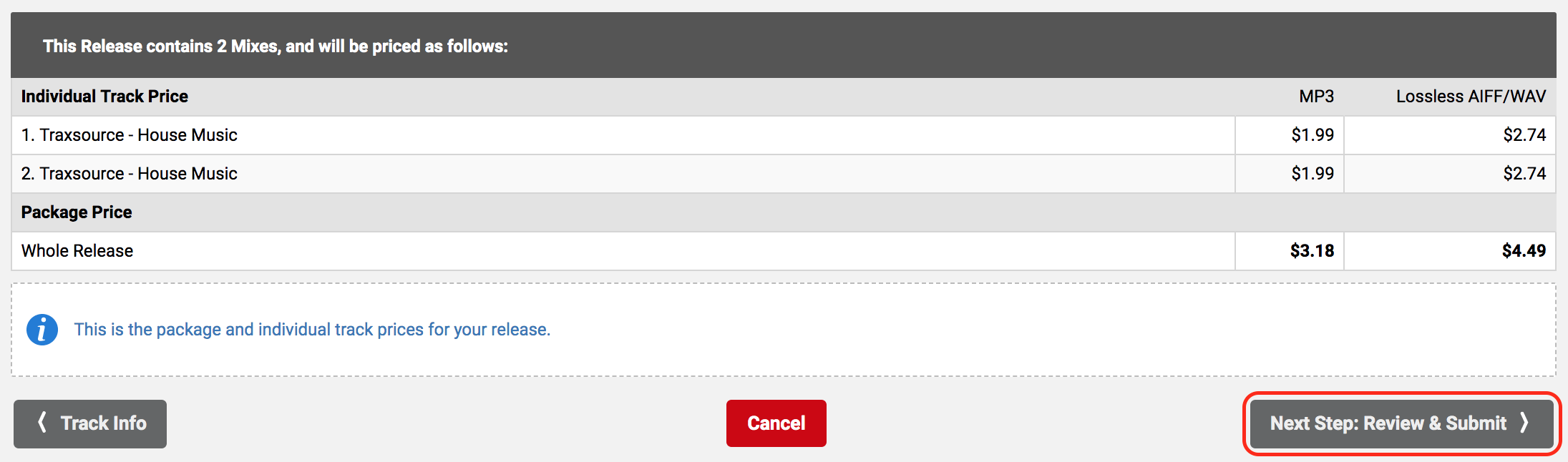Click track 1's $1.99 MP3 price

pyautogui.click(x=1313, y=135)
